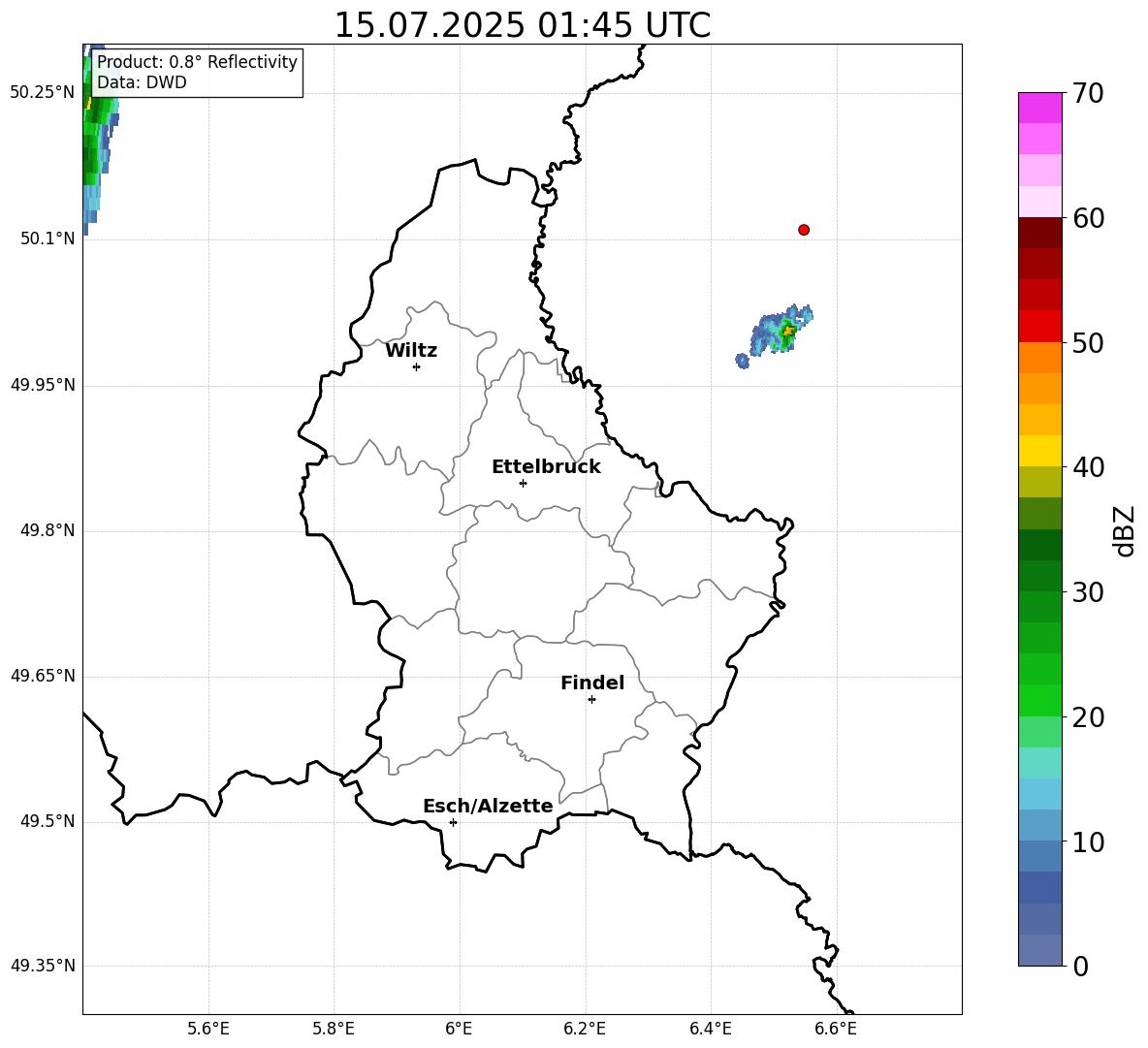Click the radar echo band at top-left corner
Image resolution: width=1148 pixels, height=1048 pixels.
[x=98, y=139]
